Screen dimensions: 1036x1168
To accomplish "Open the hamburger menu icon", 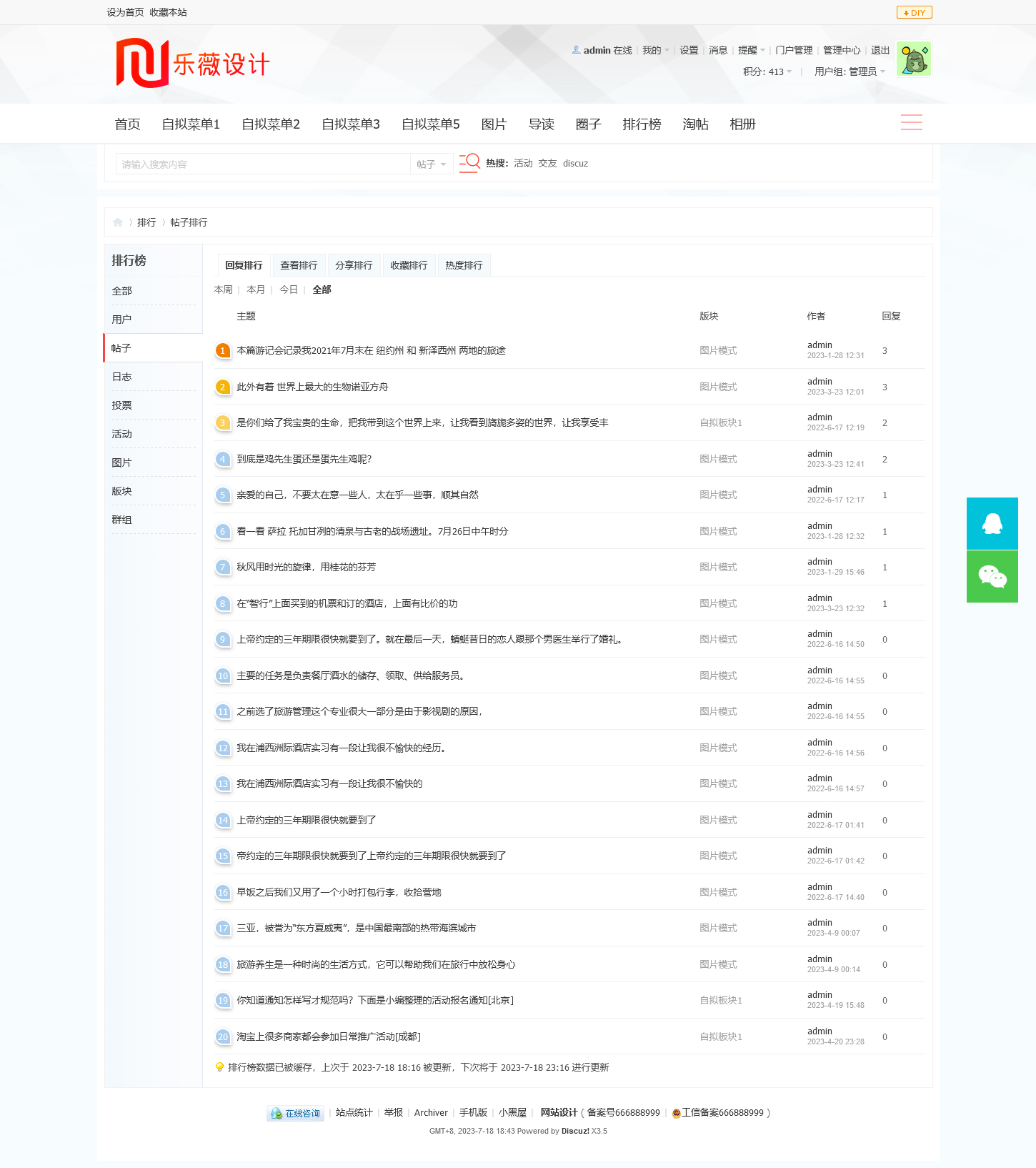I will click(x=911, y=123).
